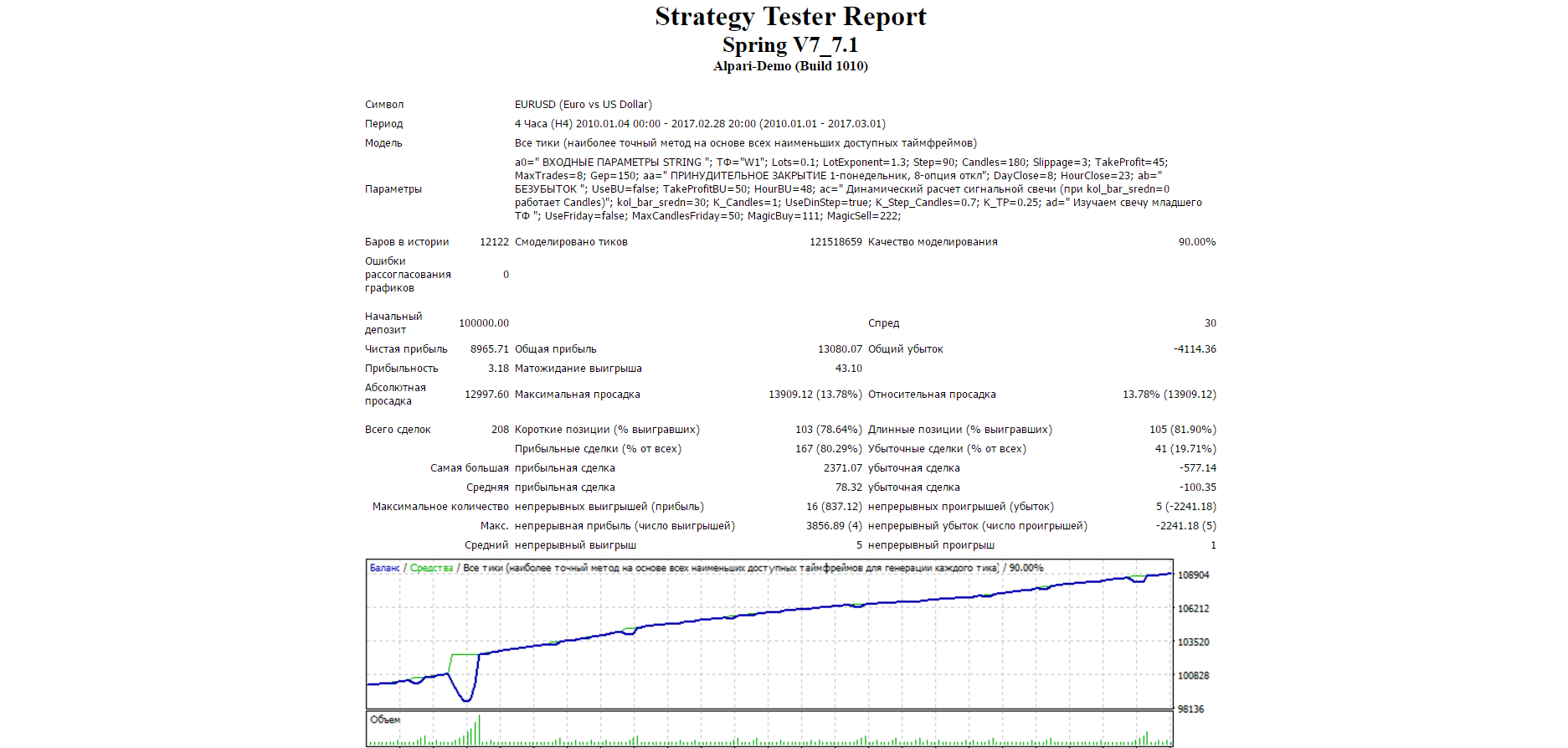Click average loss trade -100.35
1568x748 pixels.
pos(1198,487)
